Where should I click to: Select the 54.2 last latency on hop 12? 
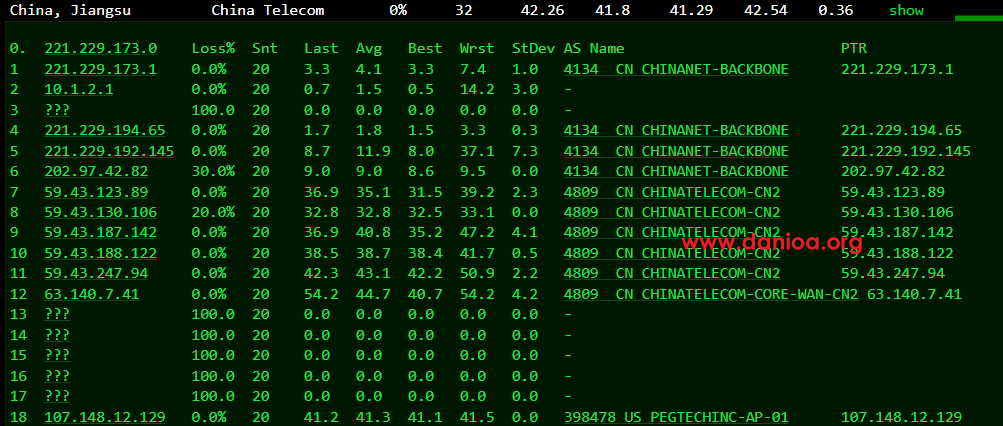click(x=321, y=294)
